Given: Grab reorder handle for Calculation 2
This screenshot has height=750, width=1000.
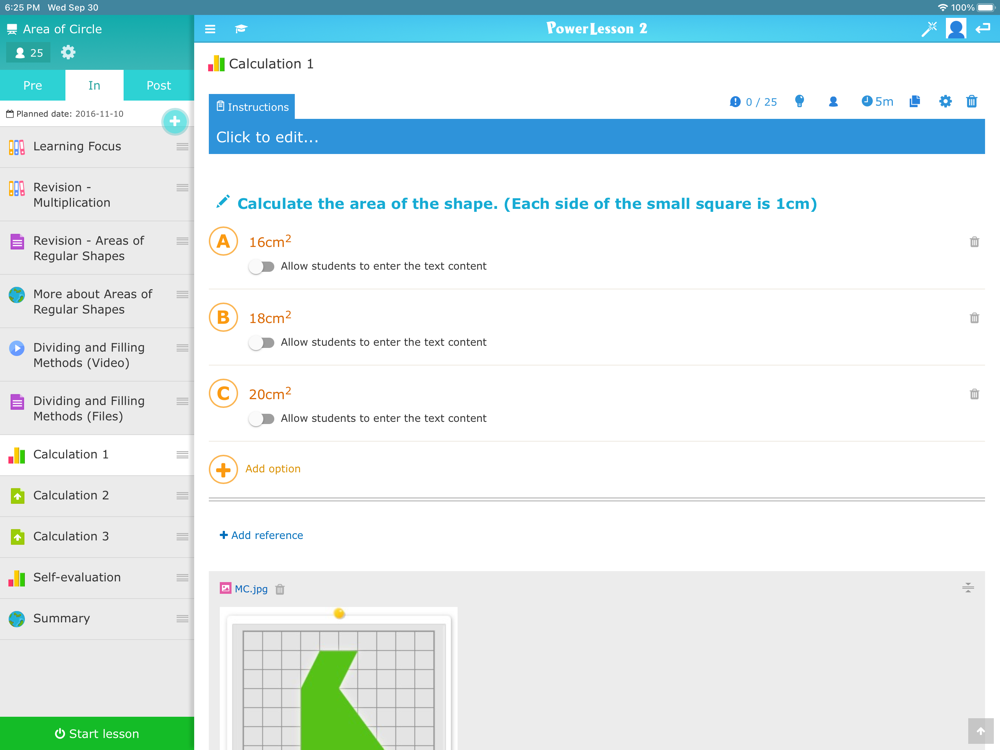Looking at the screenshot, I should 182,496.
